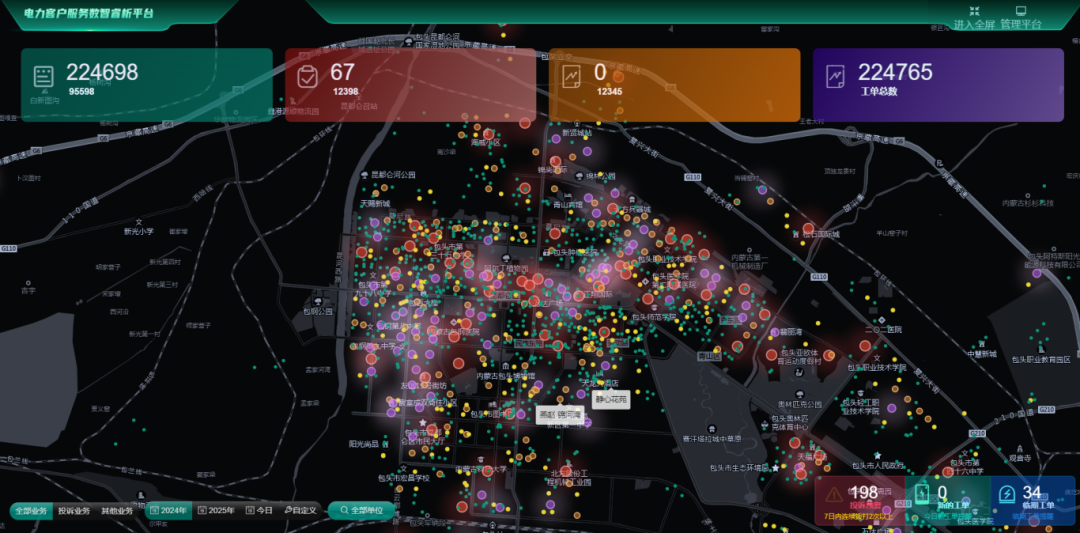This screenshot has width=1080, height=533.
Task: Open the 全部单位 unit selector
Action: (367, 511)
